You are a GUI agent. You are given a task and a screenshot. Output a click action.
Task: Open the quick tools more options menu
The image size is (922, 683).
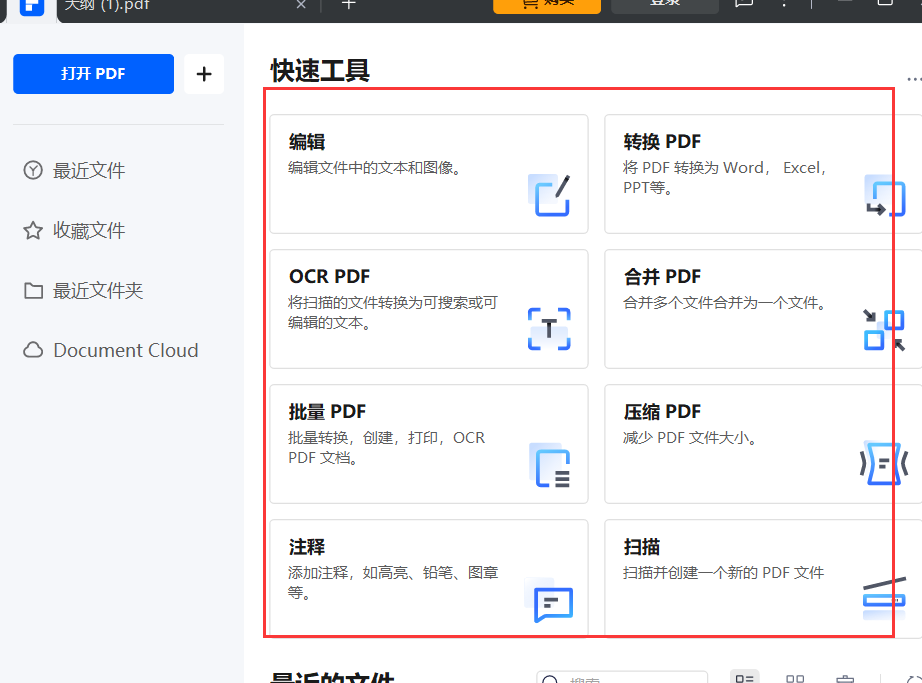click(912, 78)
